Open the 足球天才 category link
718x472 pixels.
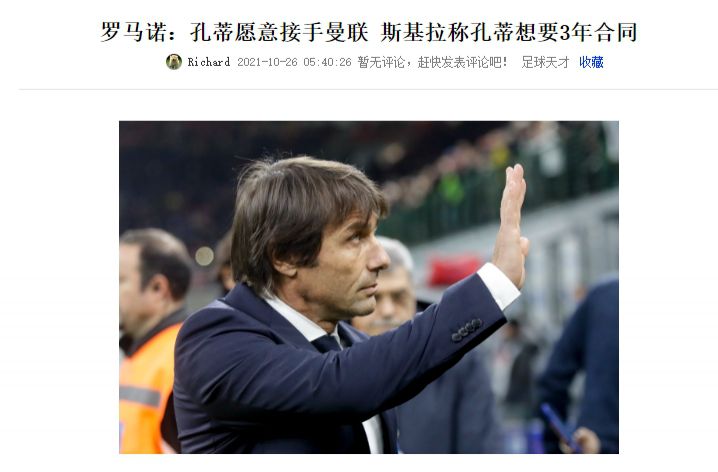[x=545, y=62]
